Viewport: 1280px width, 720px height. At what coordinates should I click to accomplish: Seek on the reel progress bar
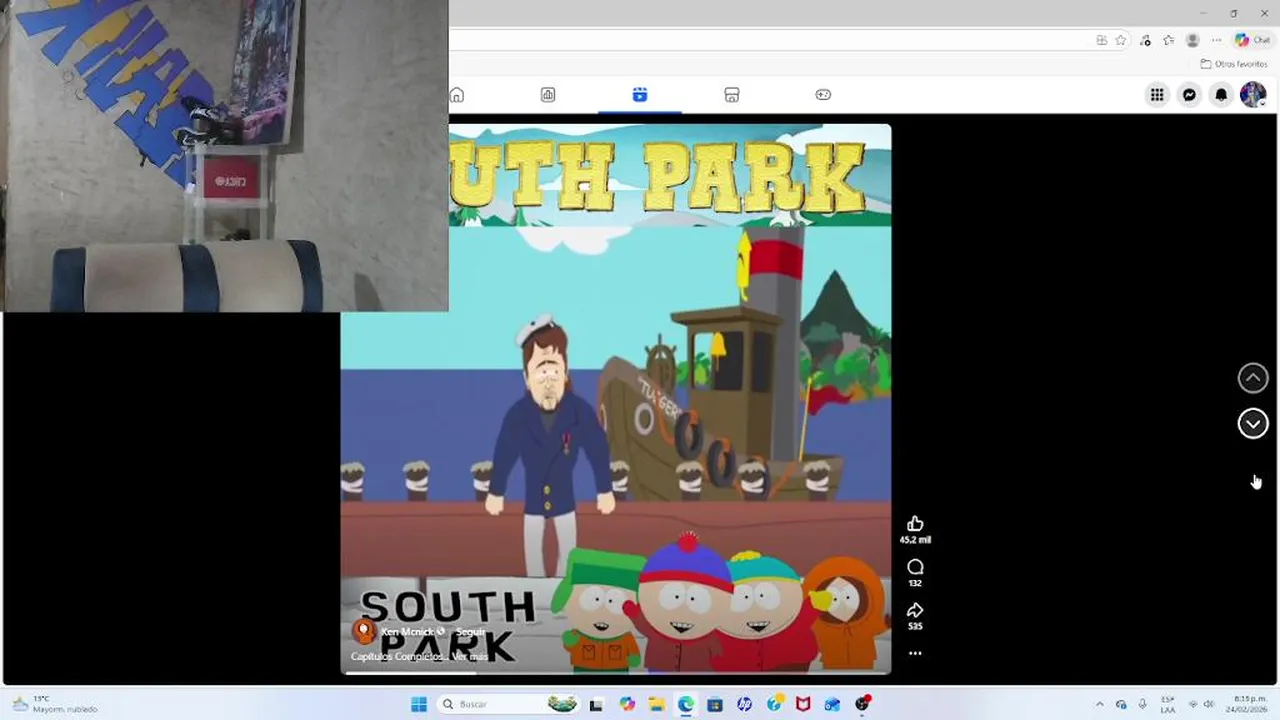click(616, 672)
